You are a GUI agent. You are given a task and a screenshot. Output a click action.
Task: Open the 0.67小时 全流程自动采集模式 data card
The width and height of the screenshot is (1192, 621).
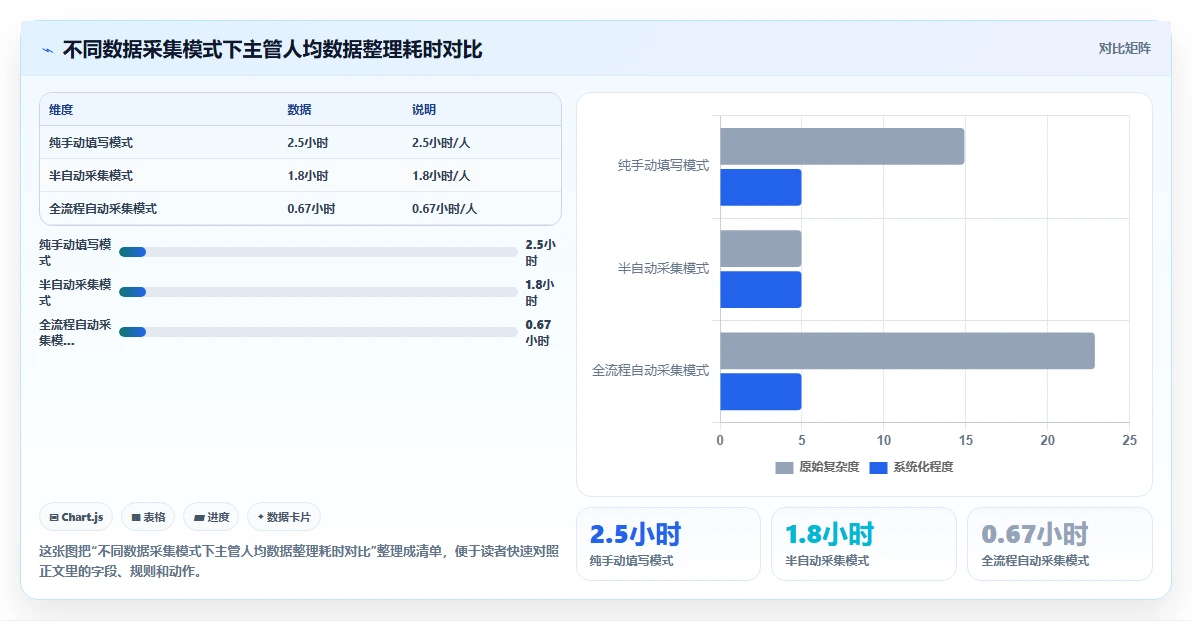tap(1060, 544)
